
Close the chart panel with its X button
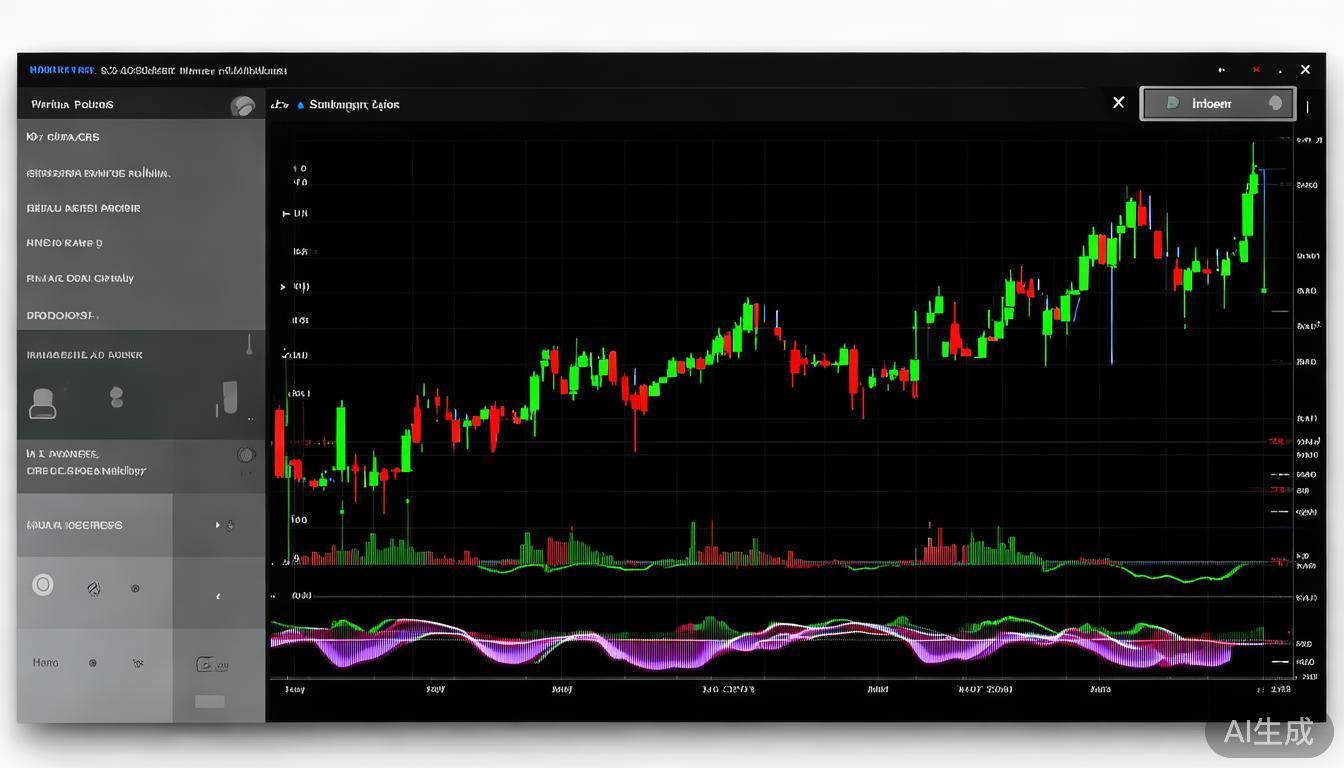pyautogui.click(x=1119, y=102)
